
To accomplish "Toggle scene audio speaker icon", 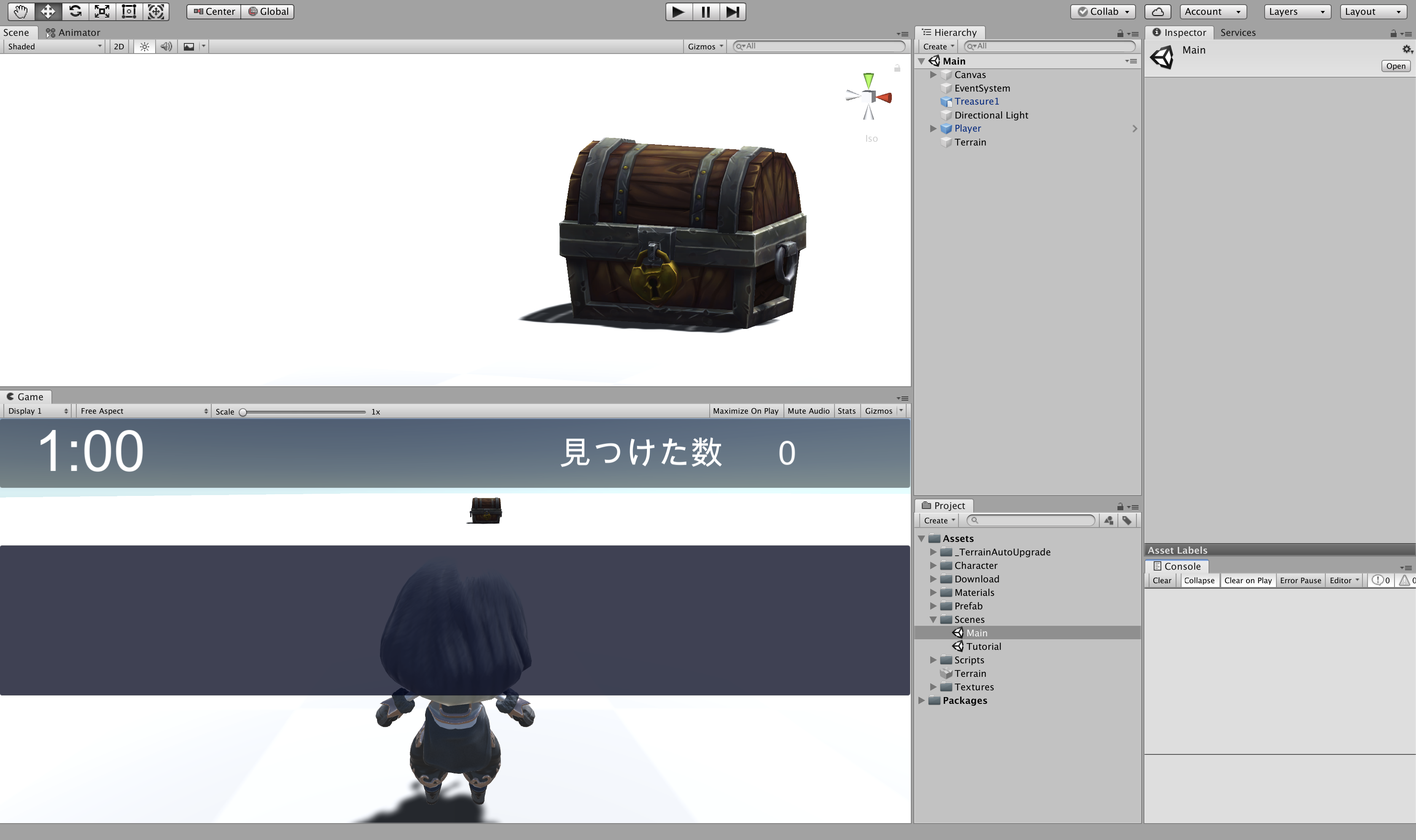I will pos(166,46).
